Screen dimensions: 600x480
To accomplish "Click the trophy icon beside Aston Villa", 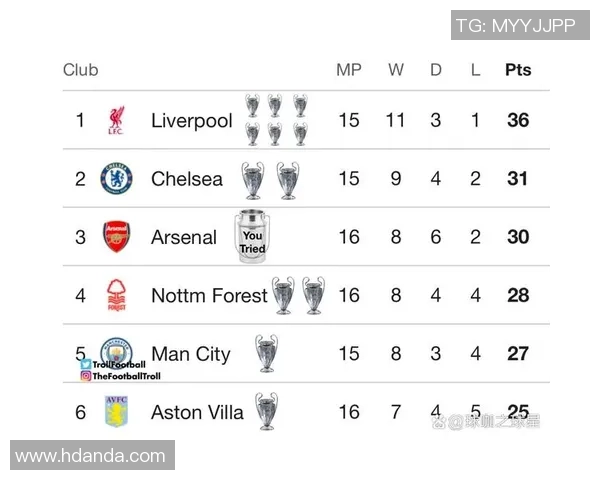I will (266, 411).
